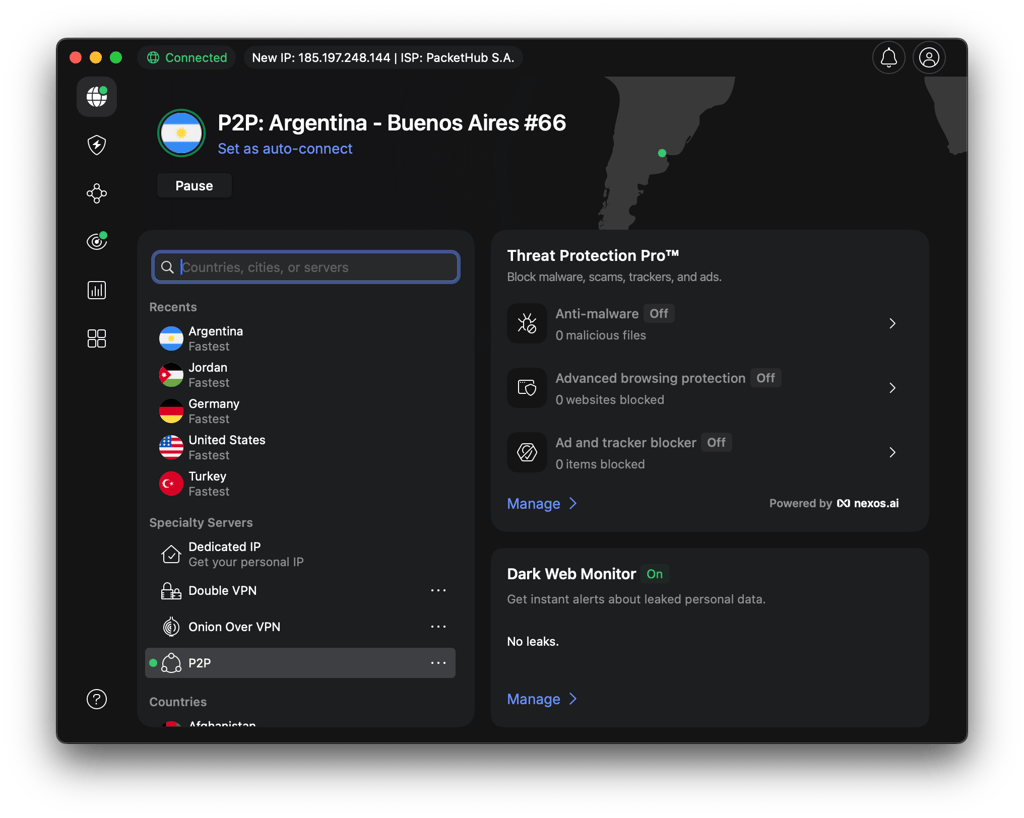Click Ad and tracker blocker Off badge
Viewport: 1024px width, 818px height.
(716, 442)
